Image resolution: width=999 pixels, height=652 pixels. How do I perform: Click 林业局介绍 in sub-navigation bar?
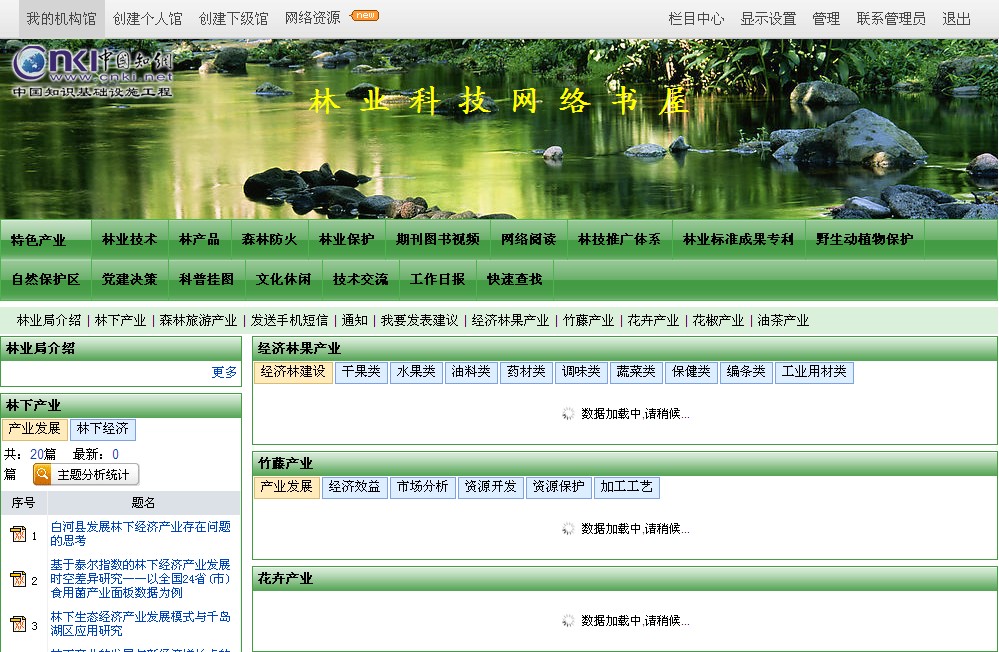pos(49,320)
